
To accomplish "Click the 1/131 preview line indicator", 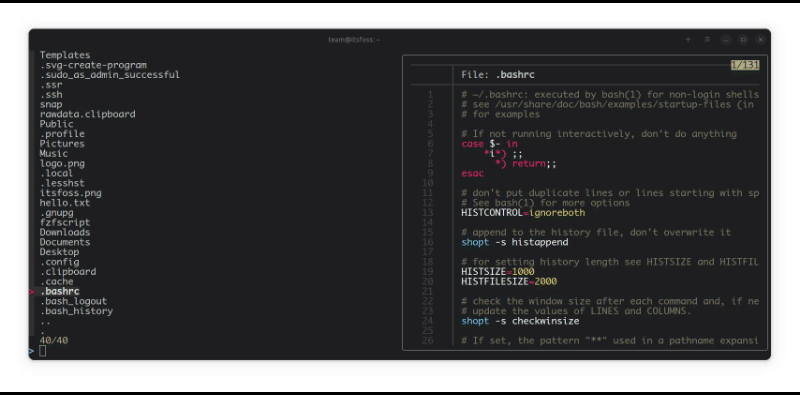I will click(745, 65).
